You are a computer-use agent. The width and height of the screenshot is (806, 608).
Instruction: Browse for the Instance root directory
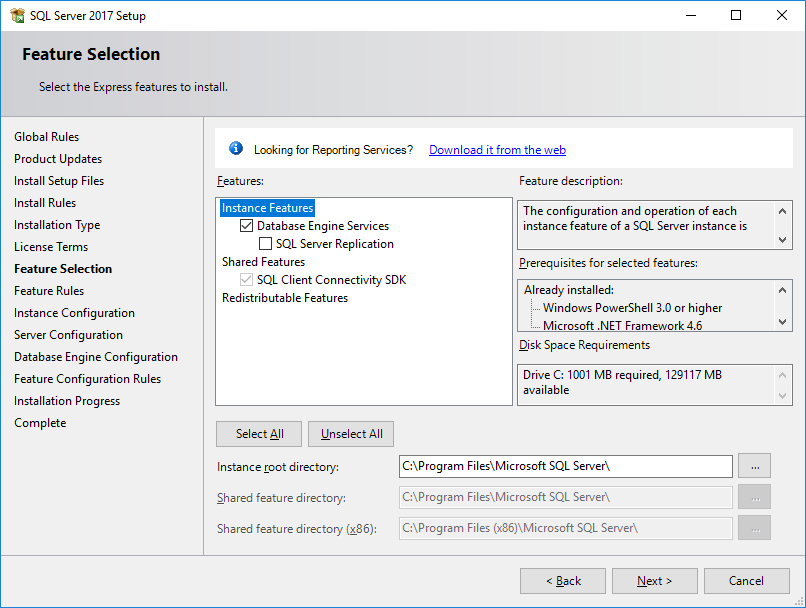pyautogui.click(x=754, y=466)
